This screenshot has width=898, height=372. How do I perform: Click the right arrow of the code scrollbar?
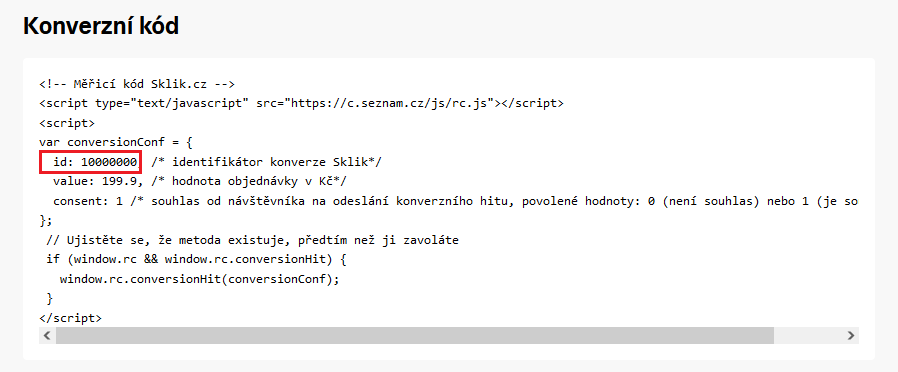pos(851,335)
